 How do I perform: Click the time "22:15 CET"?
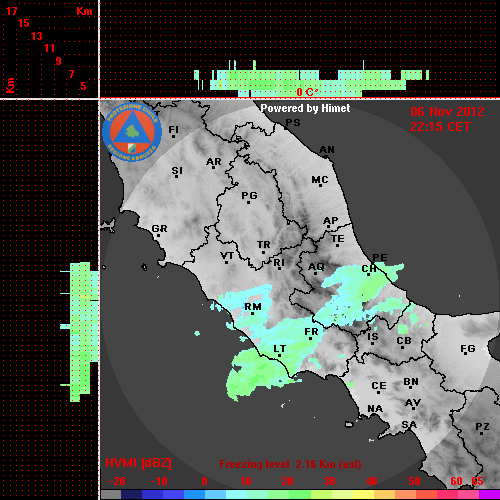pyautogui.click(x=440, y=127)
